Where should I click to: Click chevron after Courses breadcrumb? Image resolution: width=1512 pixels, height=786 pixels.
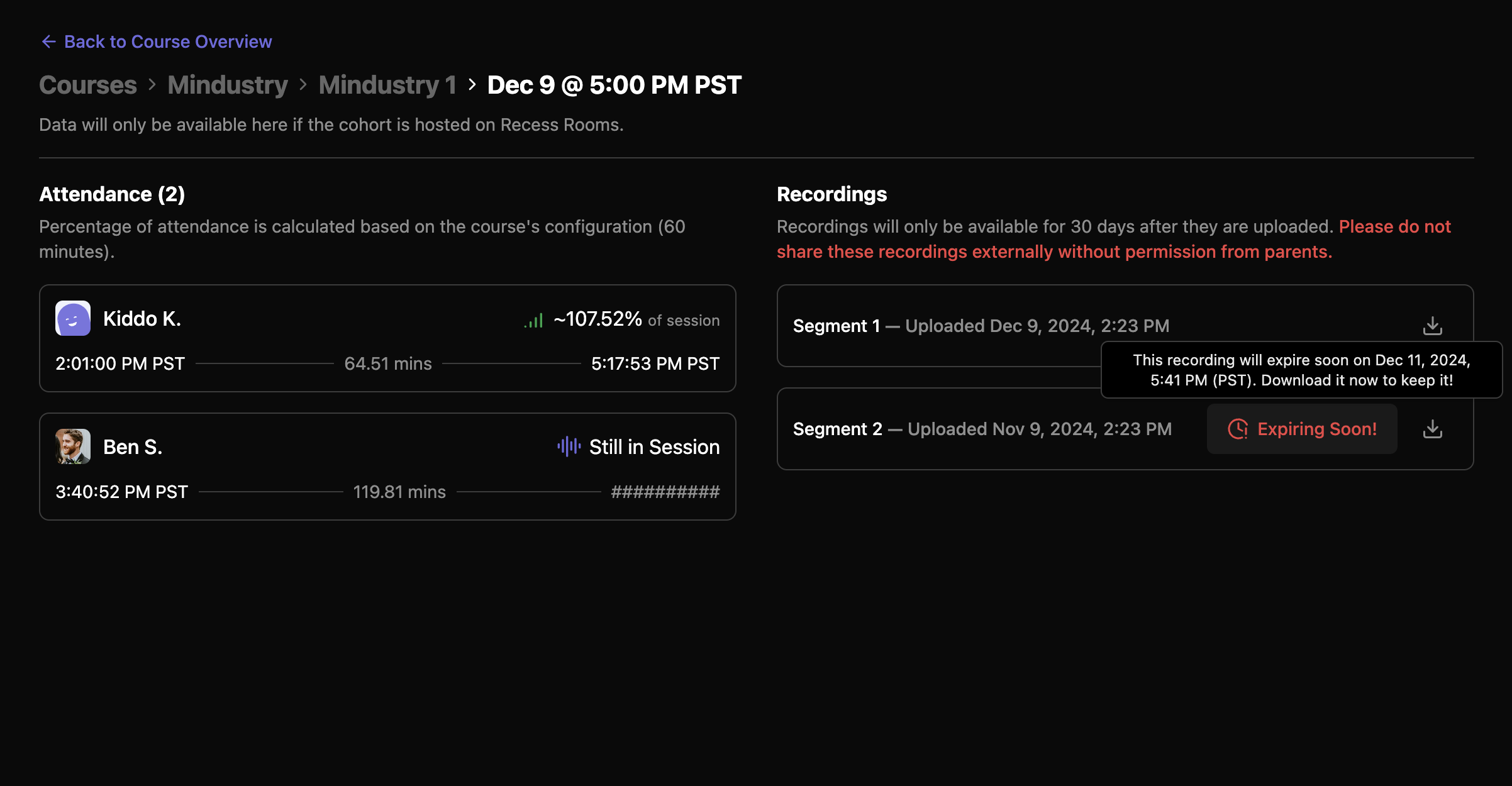[152, 85]
